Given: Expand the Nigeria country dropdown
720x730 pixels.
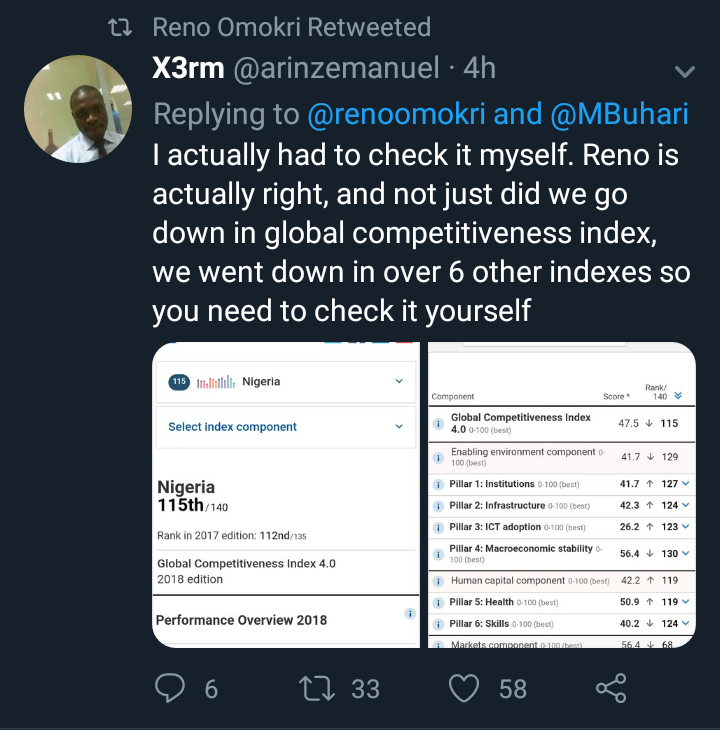Looking at the screenshot, I should point(399,381).
